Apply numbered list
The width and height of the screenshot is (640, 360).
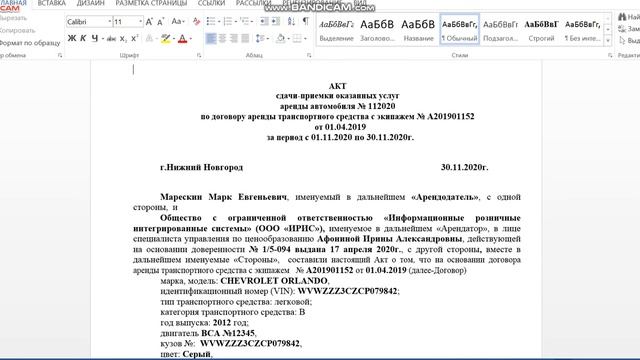[x=228, y=21]
